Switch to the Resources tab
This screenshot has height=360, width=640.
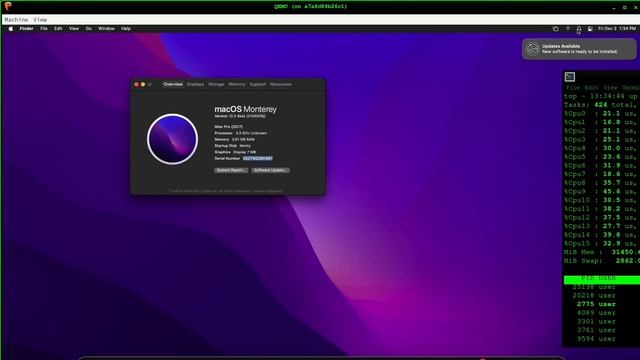pyautogui.click(x=281, y=84)
